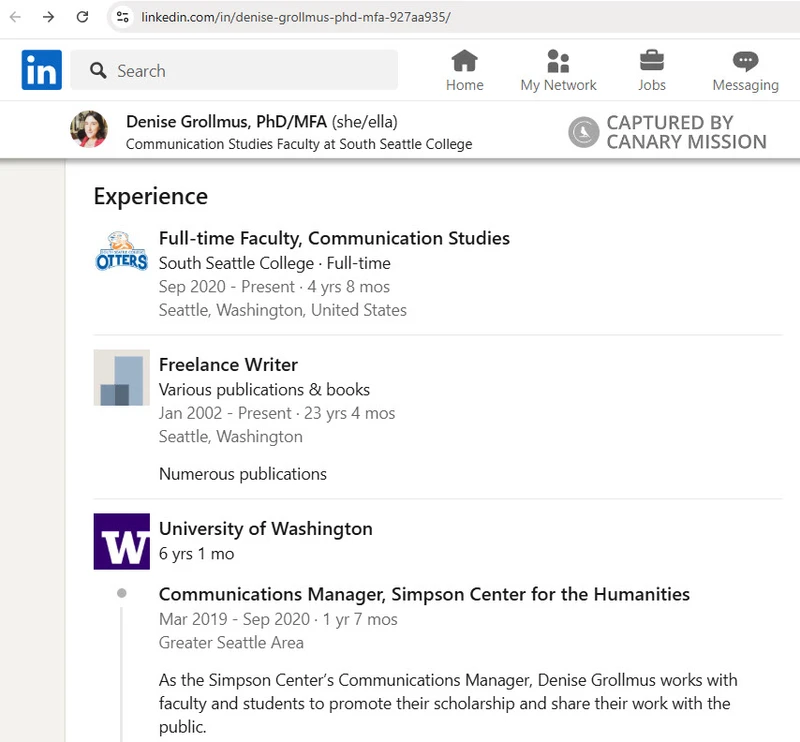Viewport: 800px width, 742px height.
Task: Click the browser back arrow
Action: coord(15,17)
